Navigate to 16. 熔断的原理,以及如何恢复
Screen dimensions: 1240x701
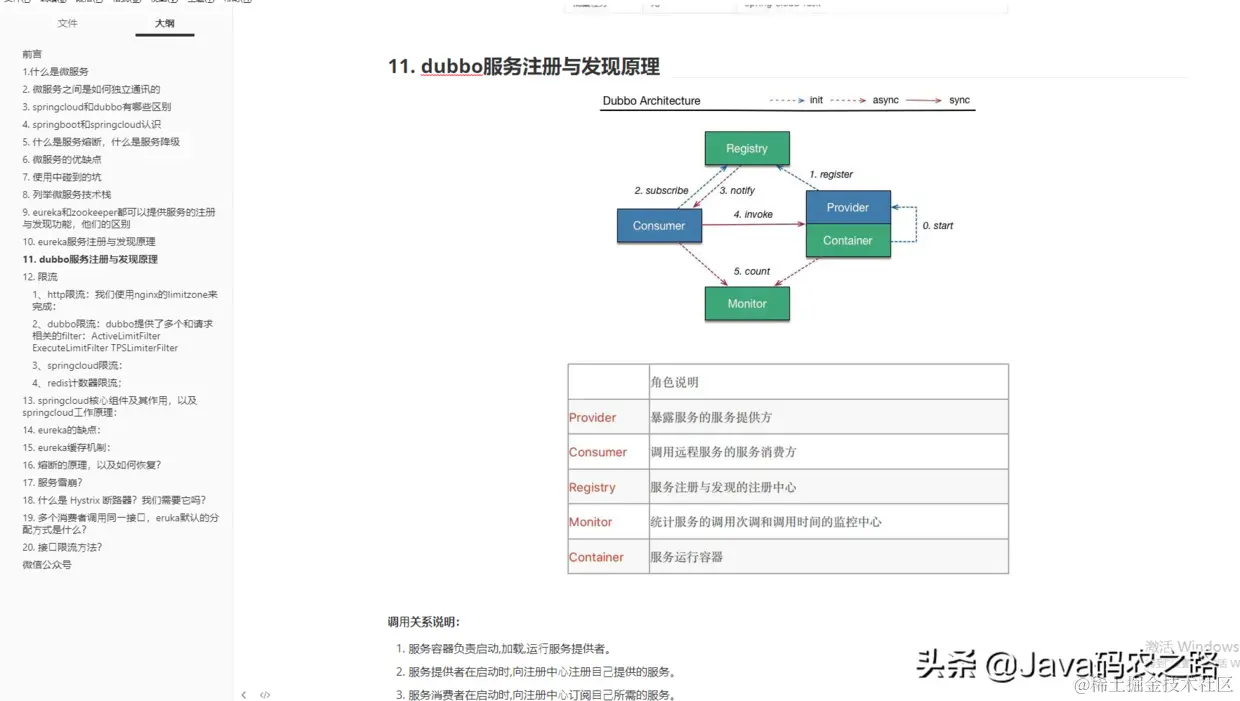(91, 464)
